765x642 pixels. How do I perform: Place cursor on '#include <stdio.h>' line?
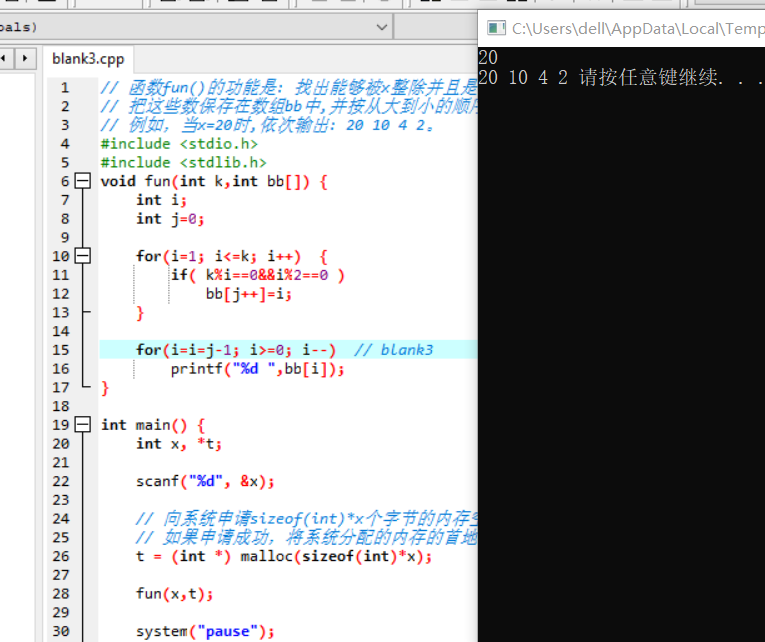click(179, 144)
